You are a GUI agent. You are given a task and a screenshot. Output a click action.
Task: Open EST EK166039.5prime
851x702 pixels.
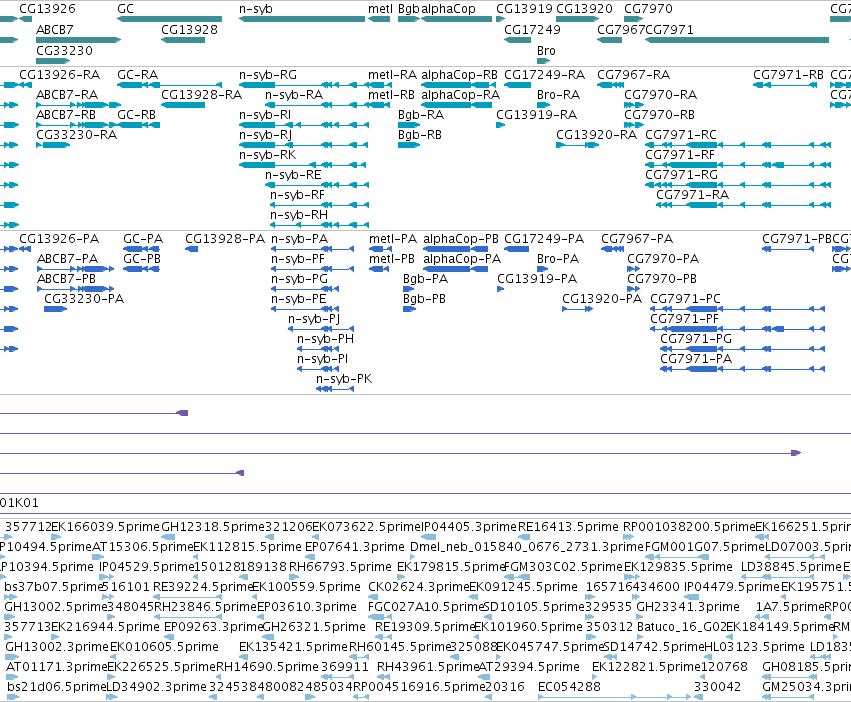tap(105, 527)
